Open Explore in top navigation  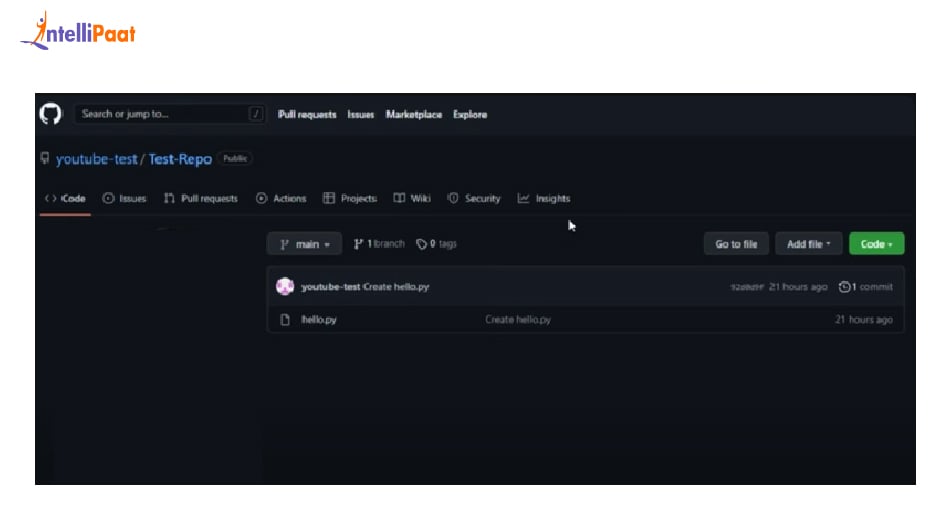point(470,114)
